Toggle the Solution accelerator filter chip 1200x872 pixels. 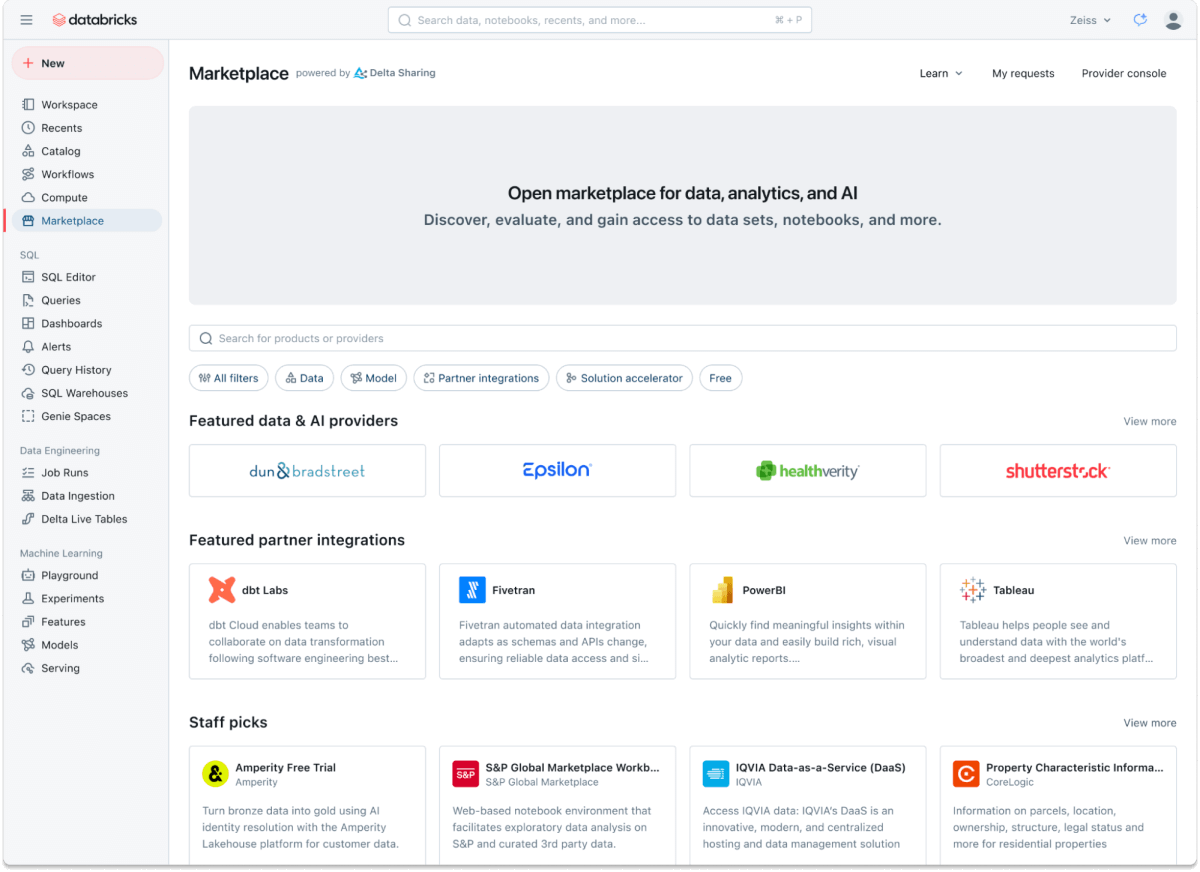pyautogui.click(x=624, y=378)
